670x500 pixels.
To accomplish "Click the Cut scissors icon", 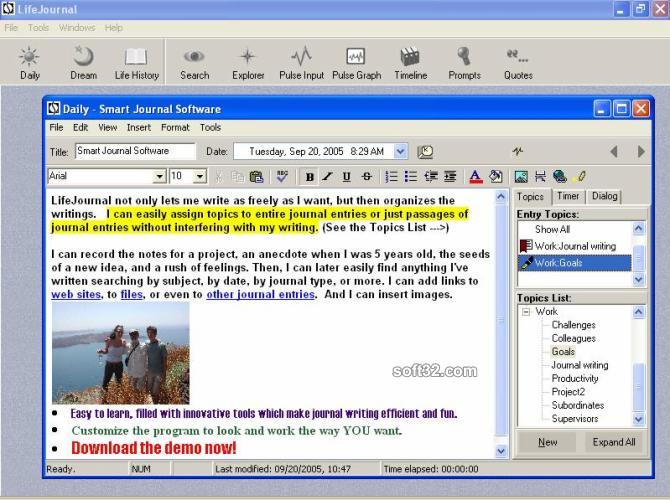I will coord(218,176).
